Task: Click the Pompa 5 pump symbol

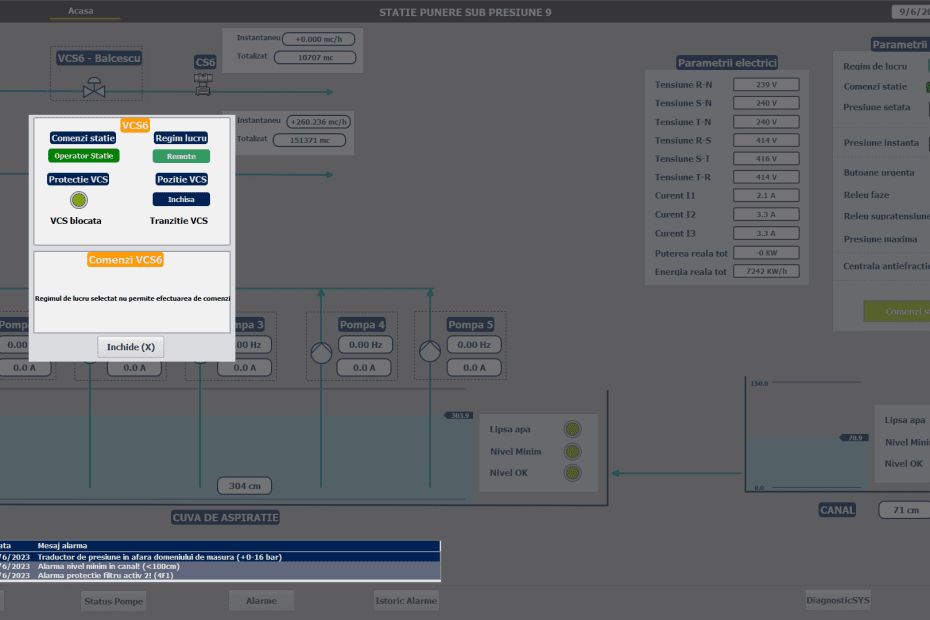Action: [429, 352]
